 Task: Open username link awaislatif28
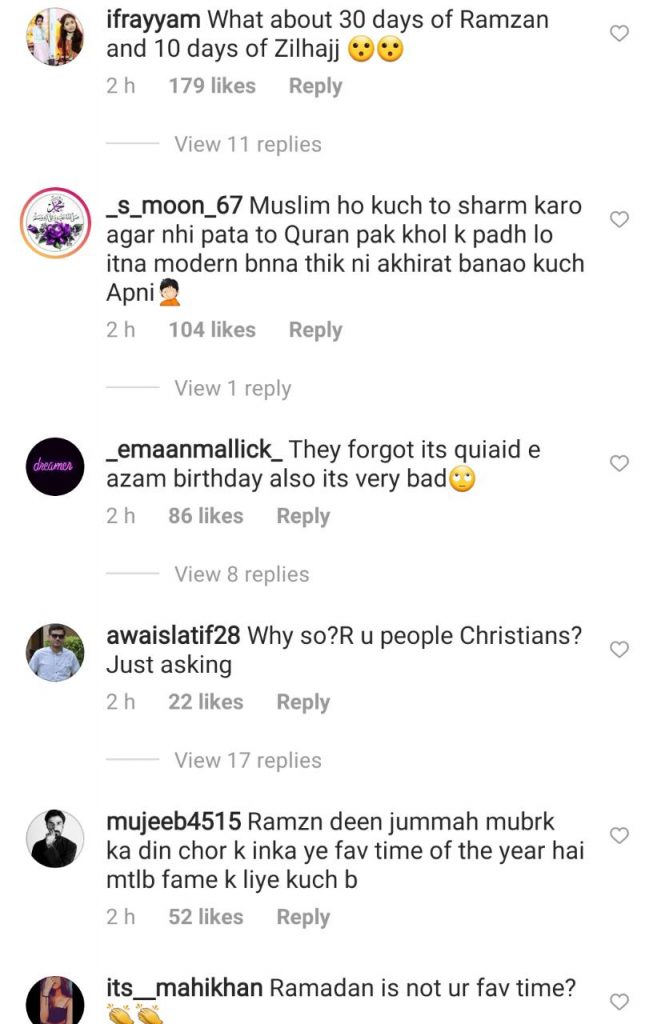[173, 635]
